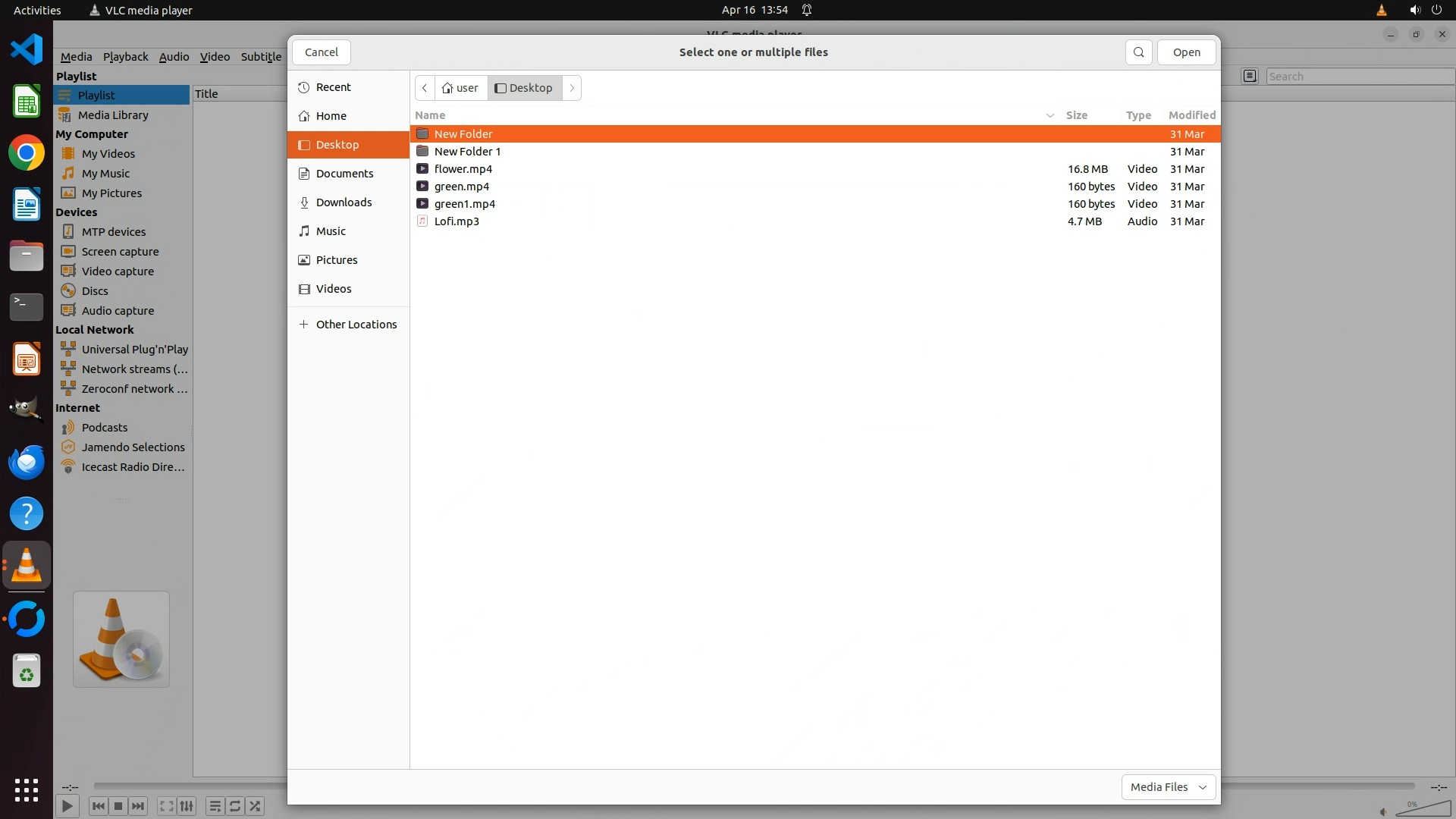Open the Audio menu
This screenshot has width=1456, height=819.
click(x=174, y=57)
